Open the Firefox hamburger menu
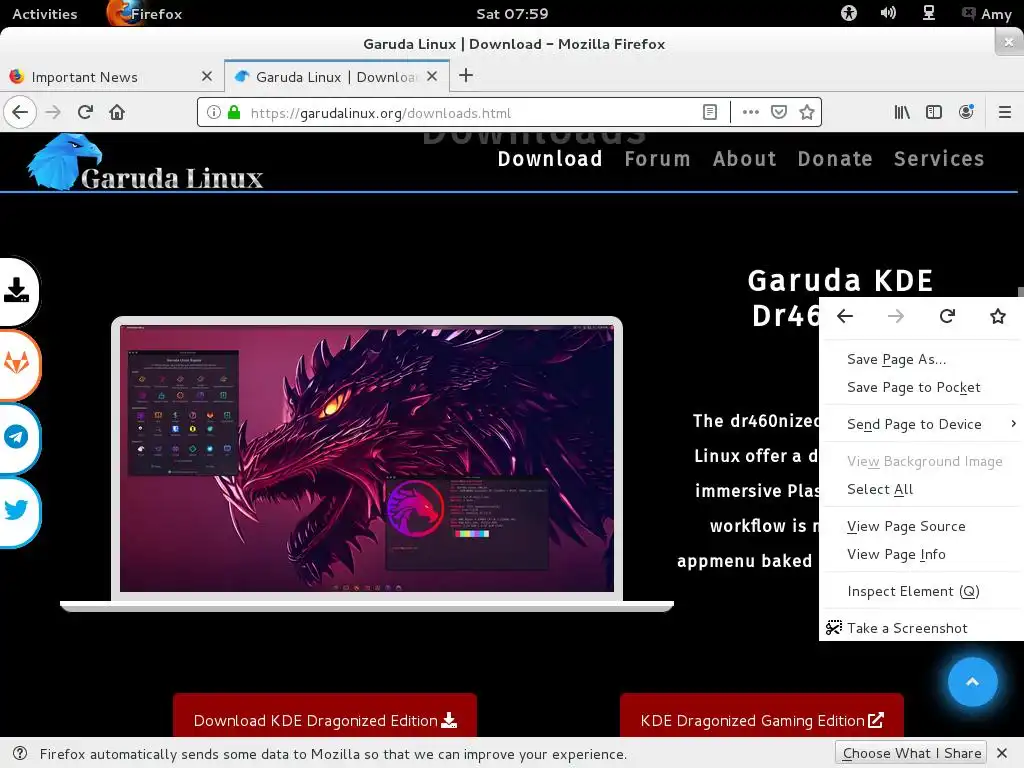 click(x=1004, y=112)
